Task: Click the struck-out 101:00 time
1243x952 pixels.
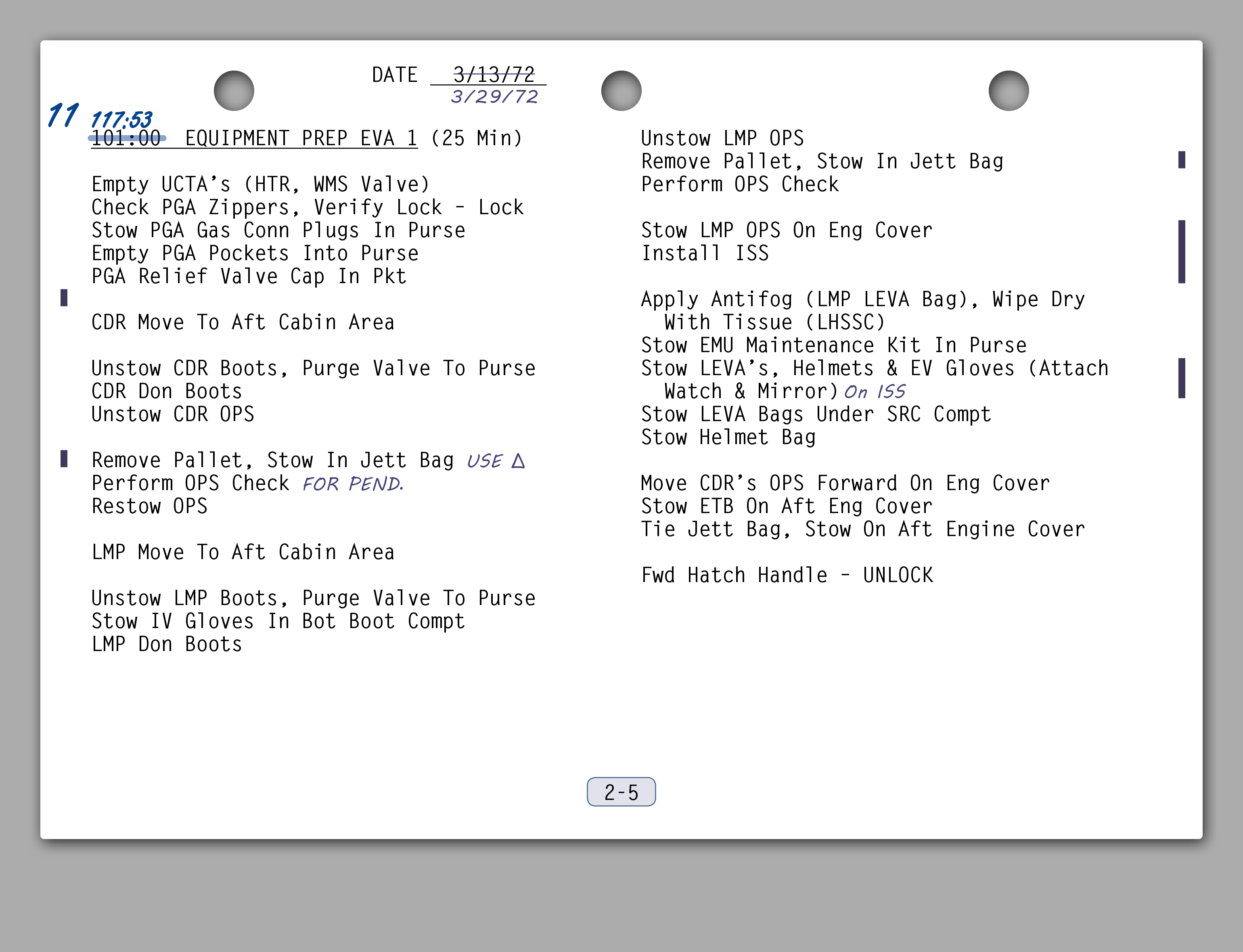Action: [126, 138]
